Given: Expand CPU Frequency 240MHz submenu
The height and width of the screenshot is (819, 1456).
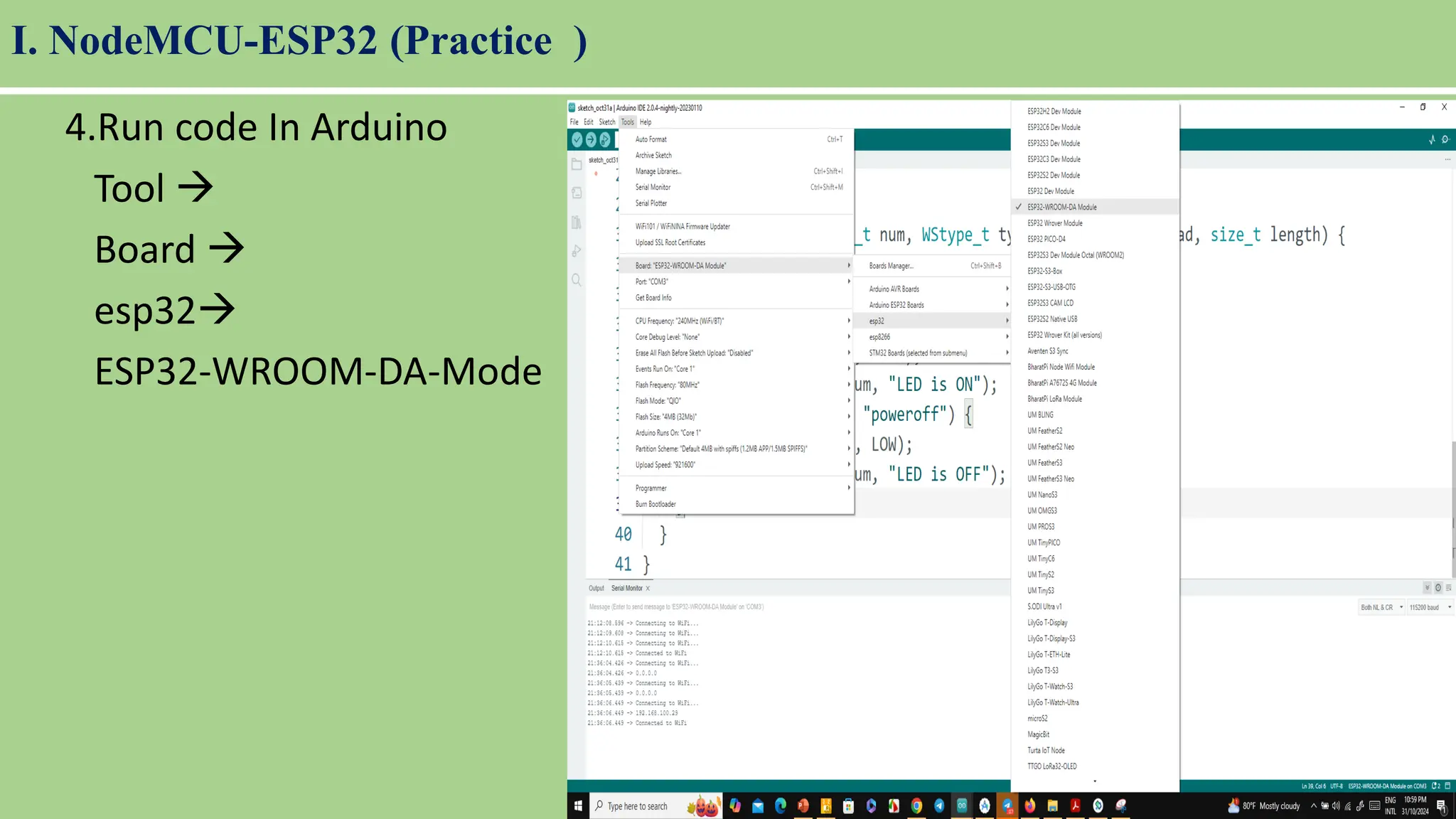Looking at the screenshot, I should (736, 321).
